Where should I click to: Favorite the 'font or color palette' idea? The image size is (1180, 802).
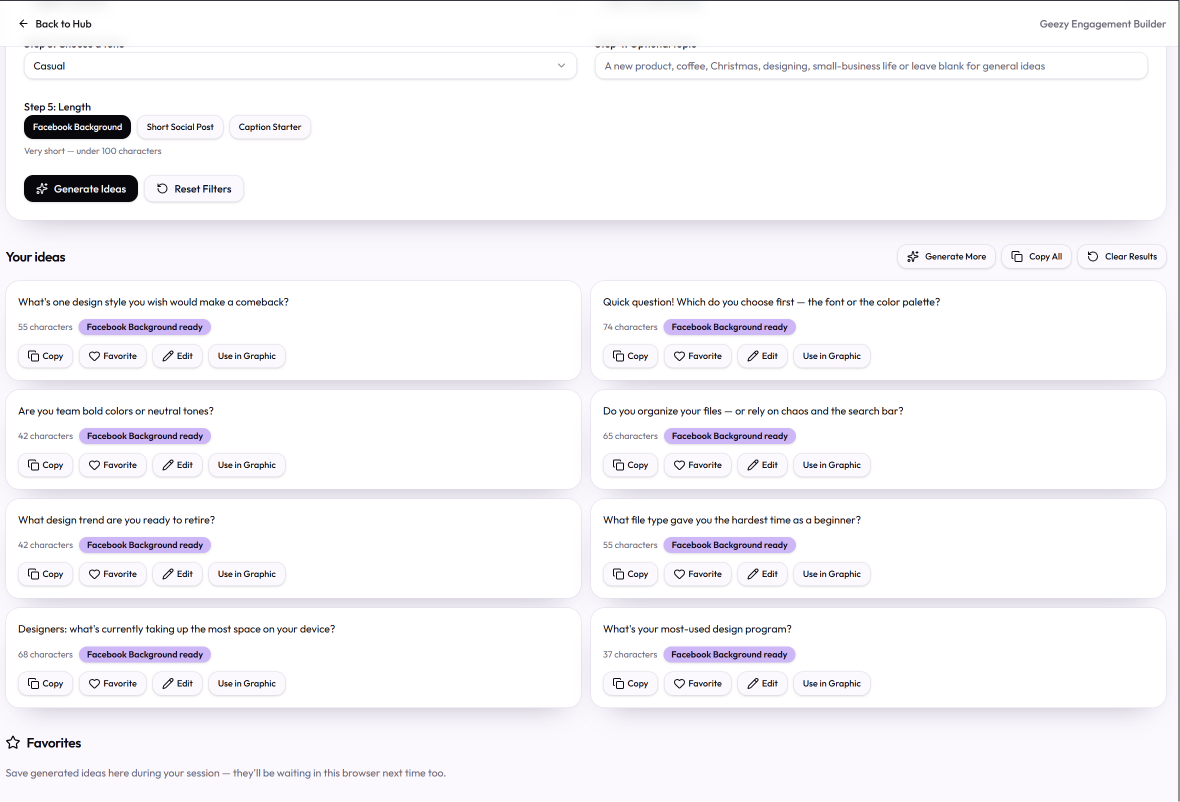click(x=698, y=356)
